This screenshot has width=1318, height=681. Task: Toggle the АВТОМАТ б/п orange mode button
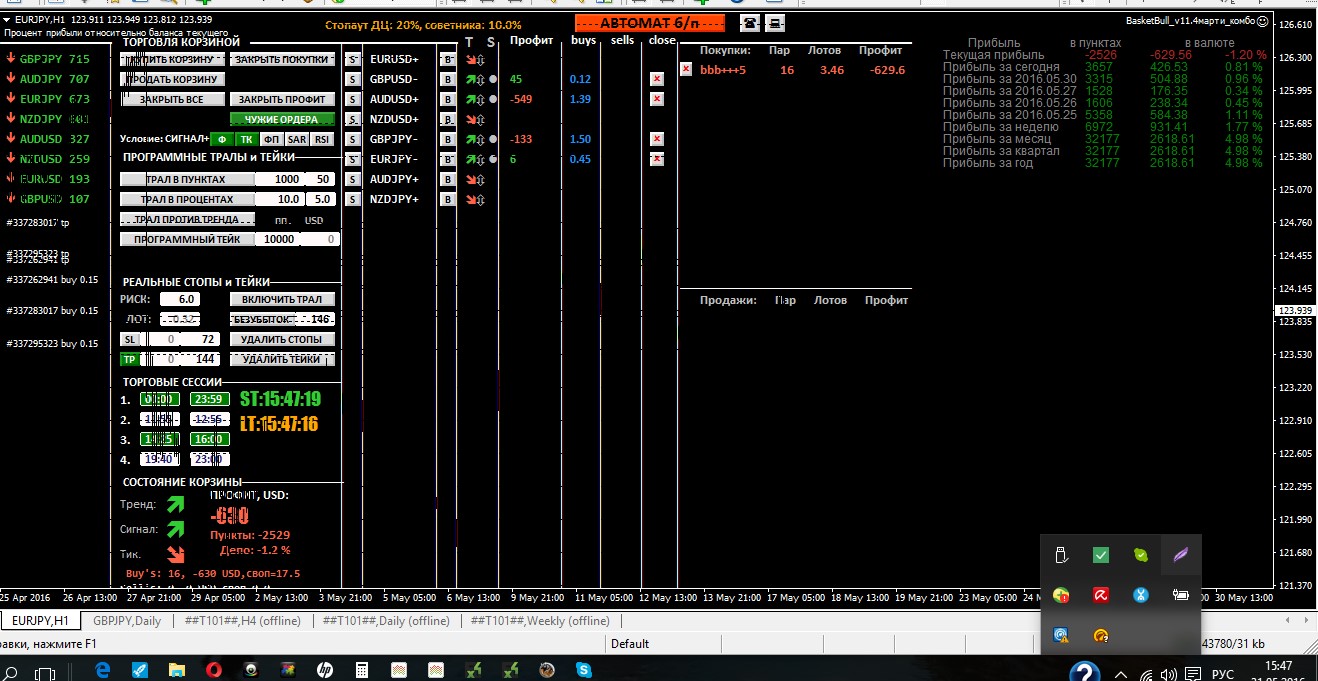[650, 23]
